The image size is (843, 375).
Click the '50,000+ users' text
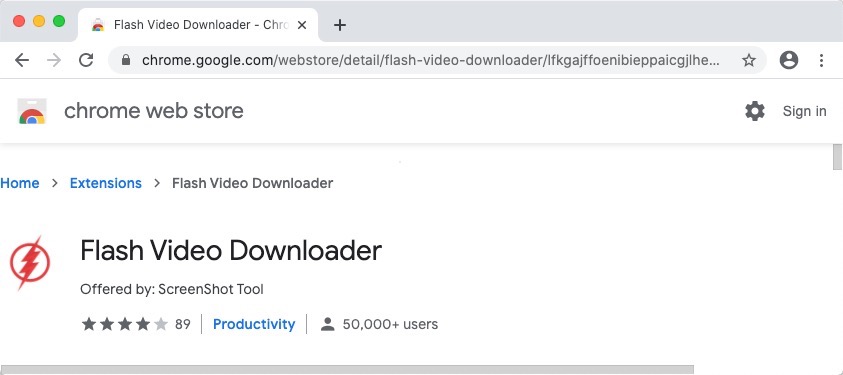390,324
